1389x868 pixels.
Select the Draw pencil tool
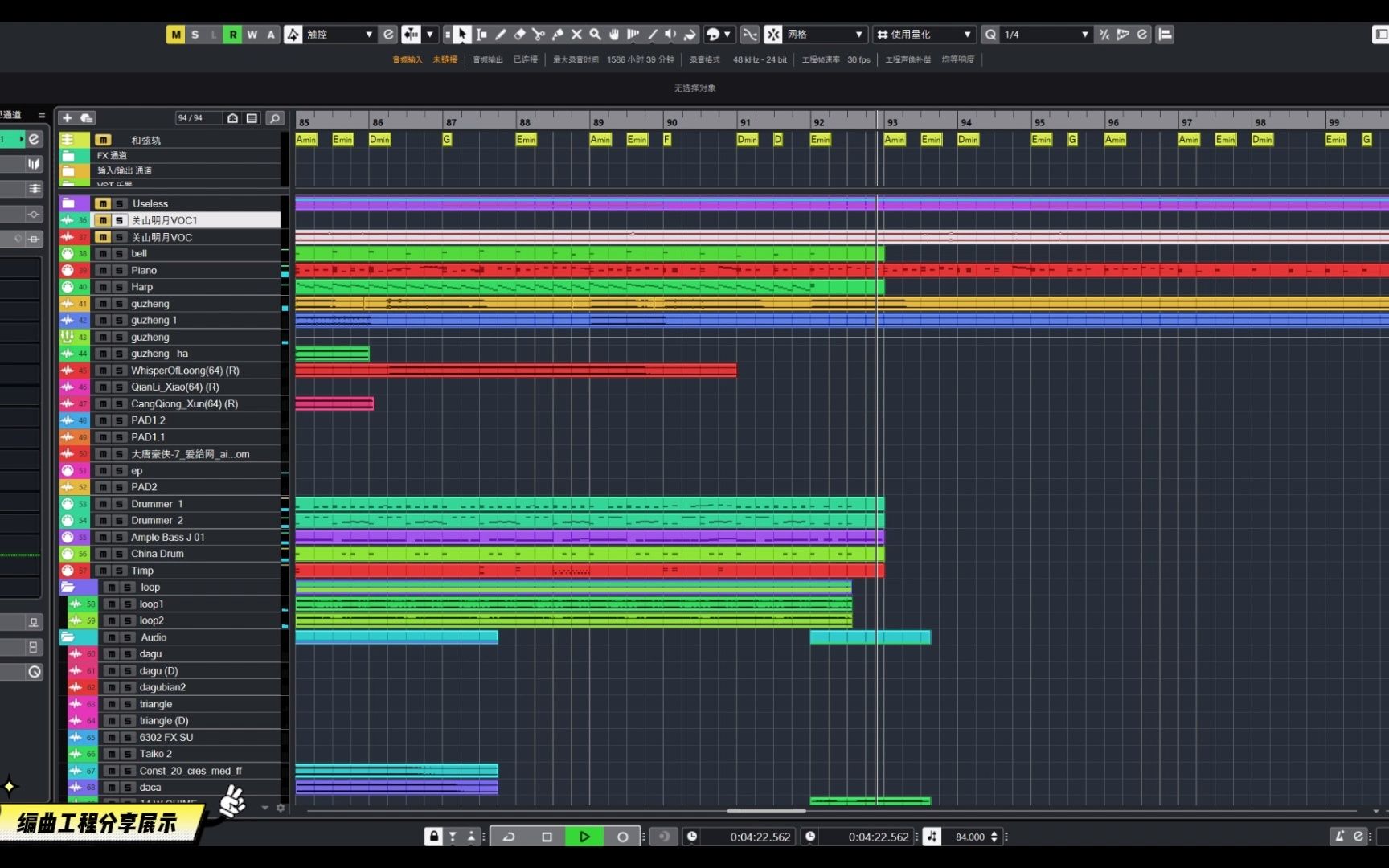pos(500,35)
